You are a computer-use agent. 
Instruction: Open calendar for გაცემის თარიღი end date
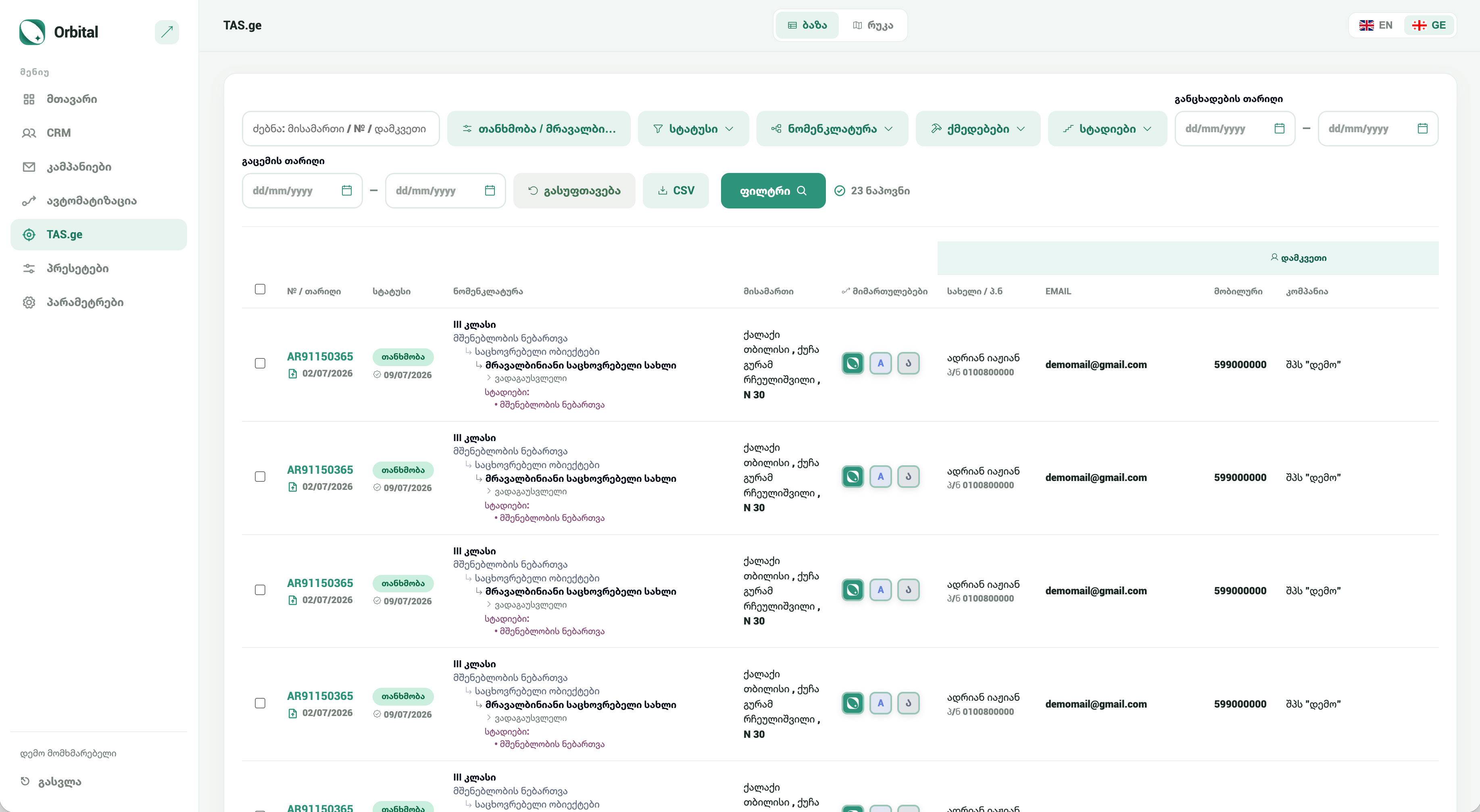point(490,191)
